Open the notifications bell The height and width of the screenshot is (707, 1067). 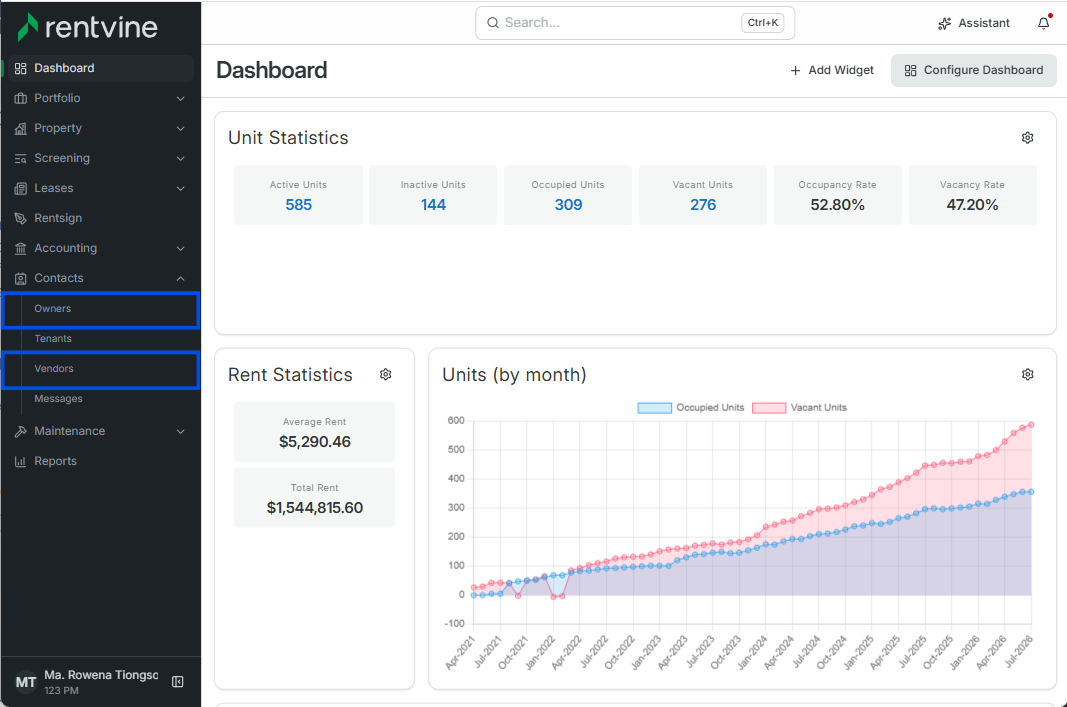tap(1044, 23)
